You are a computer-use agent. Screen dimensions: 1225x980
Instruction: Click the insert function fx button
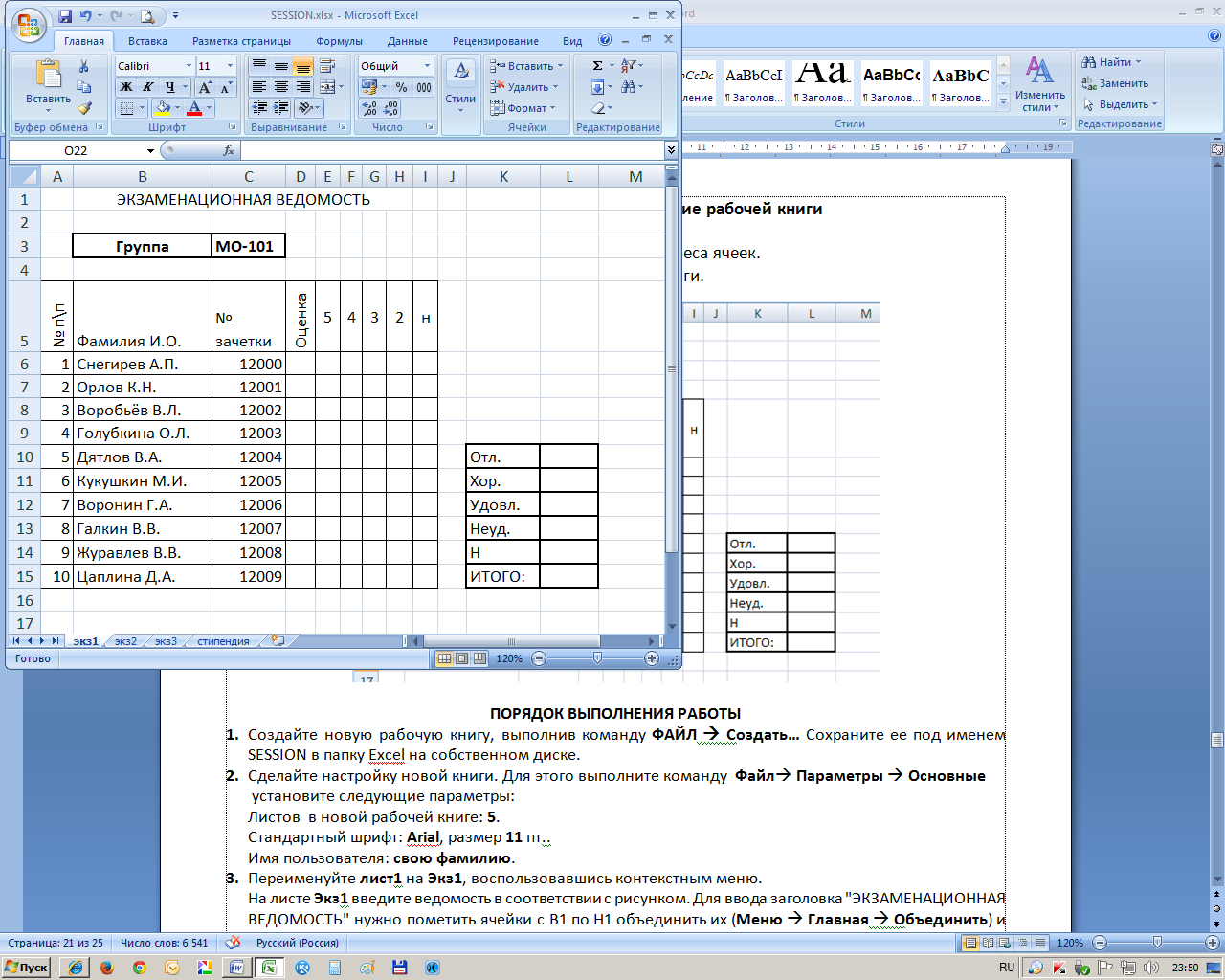pyautogui.click(x=229, y=150)
